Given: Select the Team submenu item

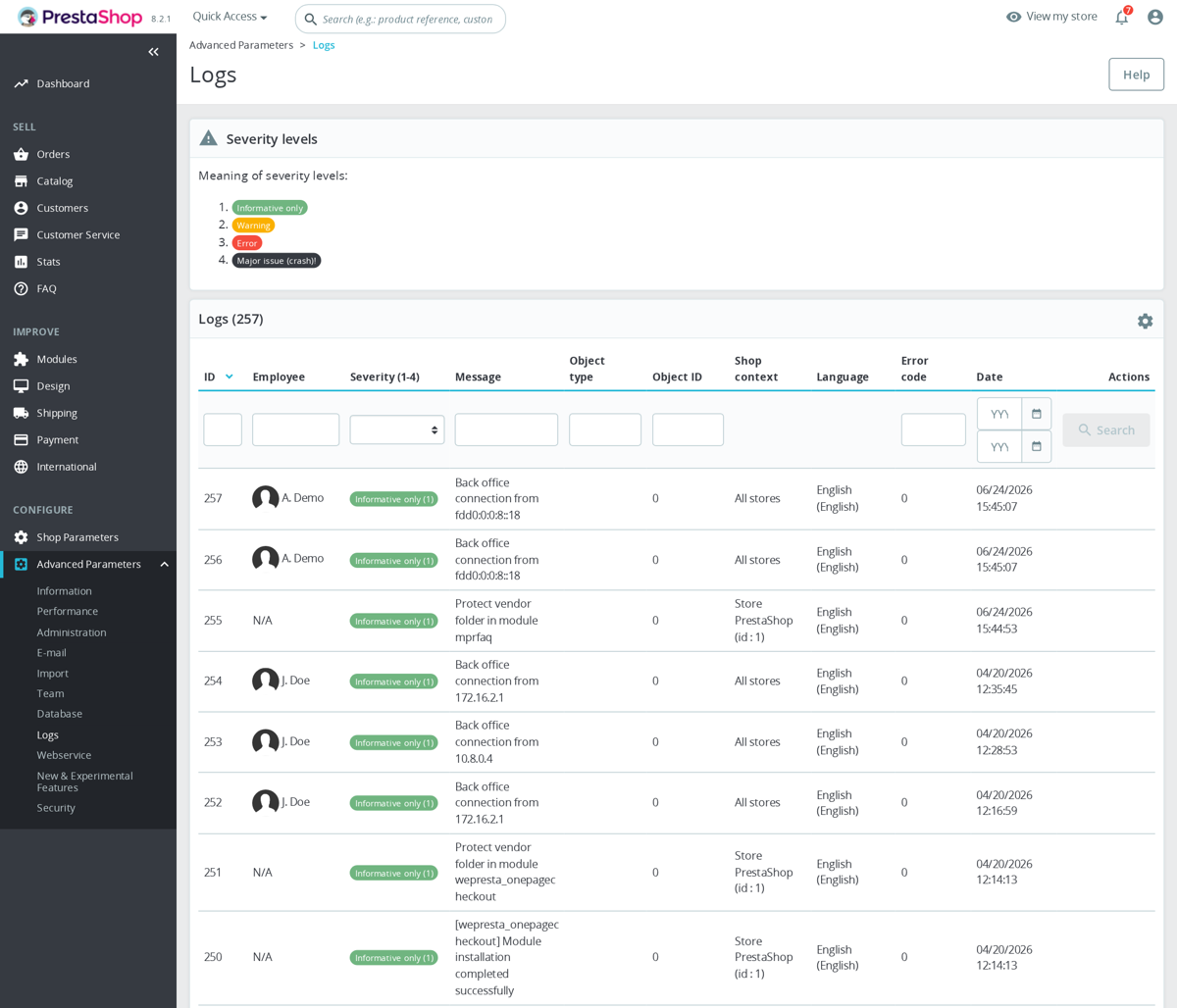Looking at the screenshot, I should point(50,693).
